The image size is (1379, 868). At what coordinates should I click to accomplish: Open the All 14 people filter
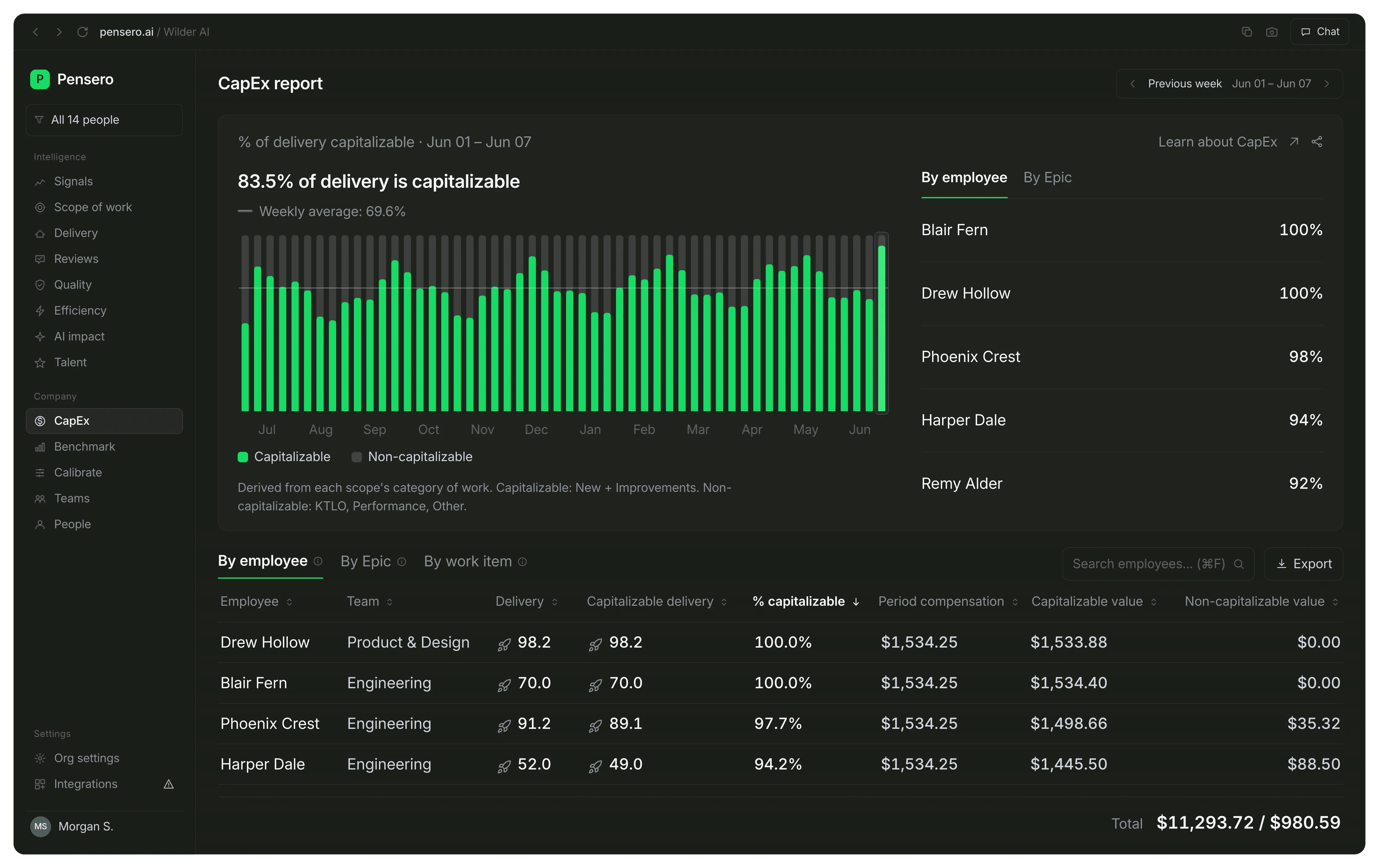click(104, 120)
